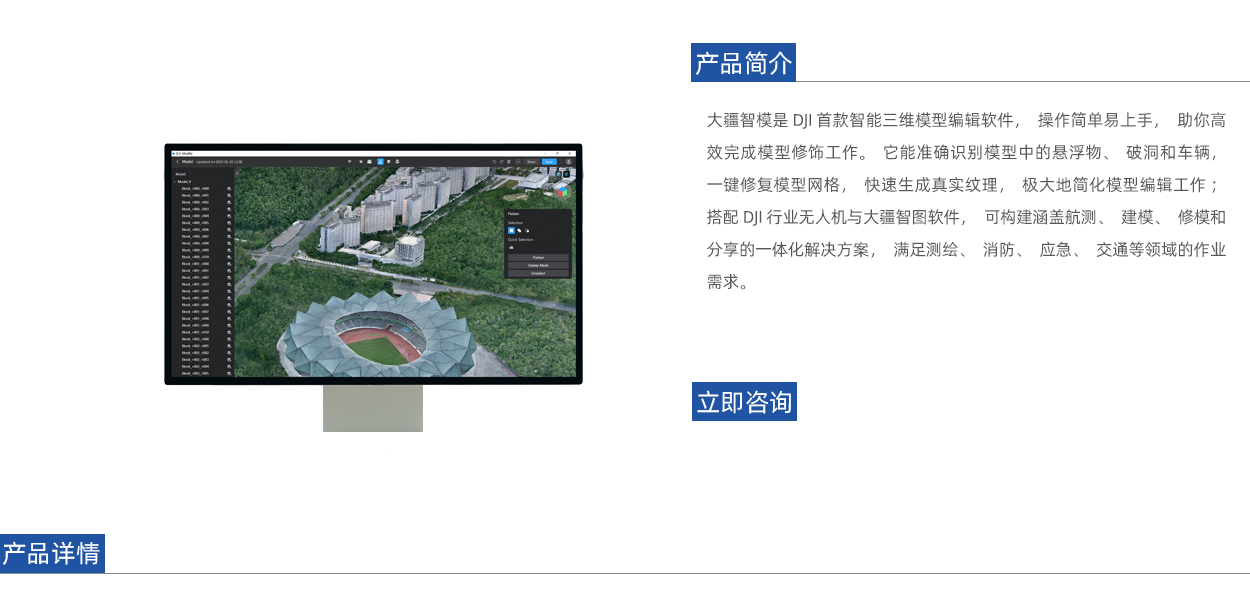This screenshot has width=1250, height=593.
Task: Click the undo arrow in DJI Modify
Action: point(494,161)
